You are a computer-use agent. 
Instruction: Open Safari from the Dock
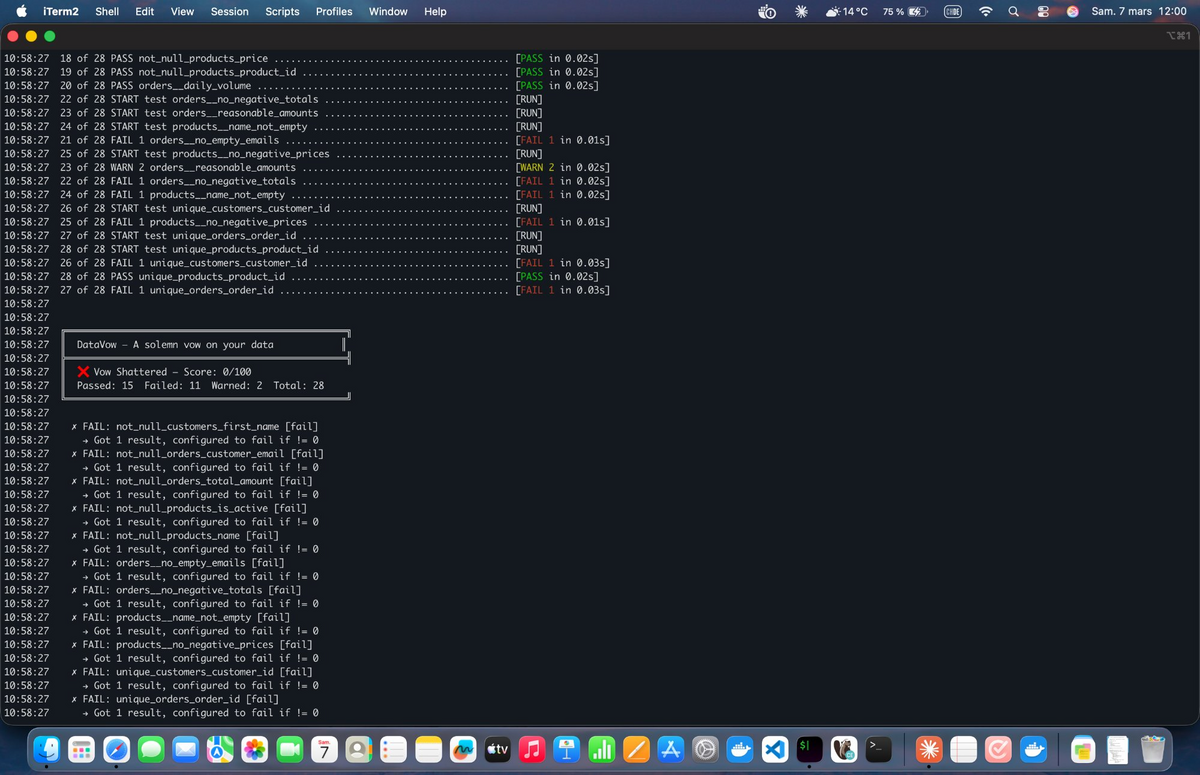116,748
